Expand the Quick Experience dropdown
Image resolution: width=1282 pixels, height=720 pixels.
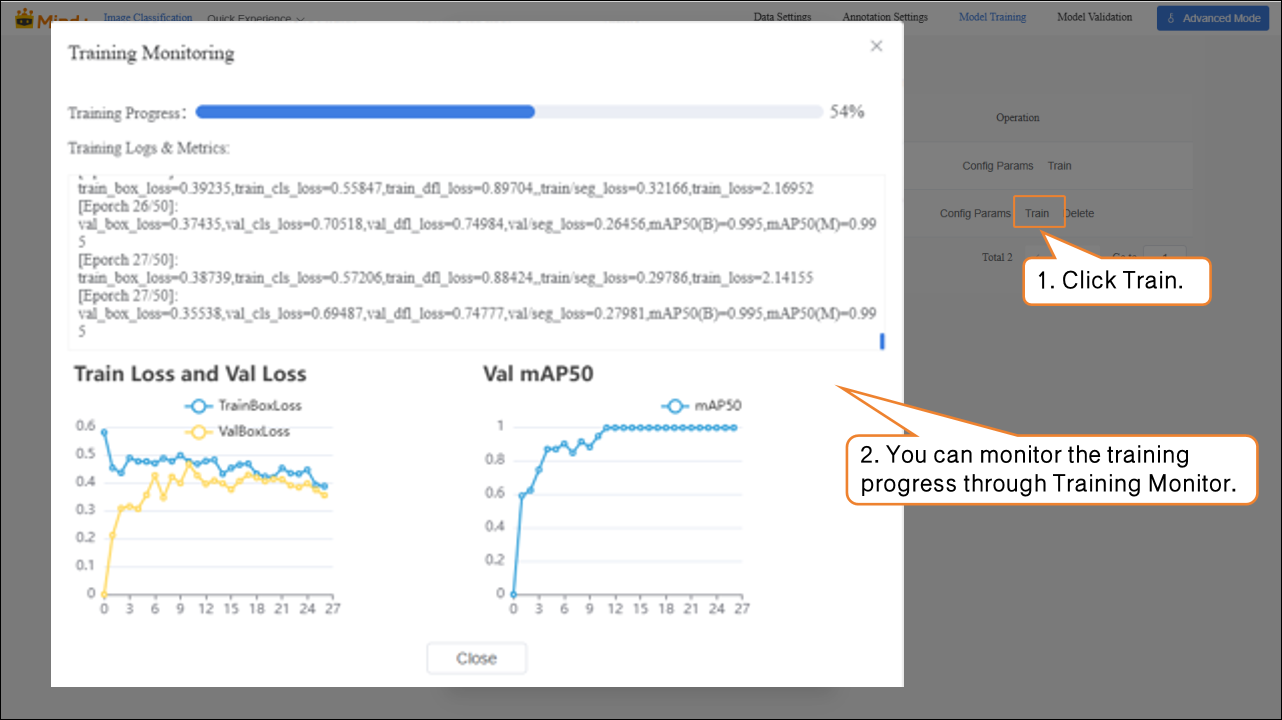[x=255, y=18]
